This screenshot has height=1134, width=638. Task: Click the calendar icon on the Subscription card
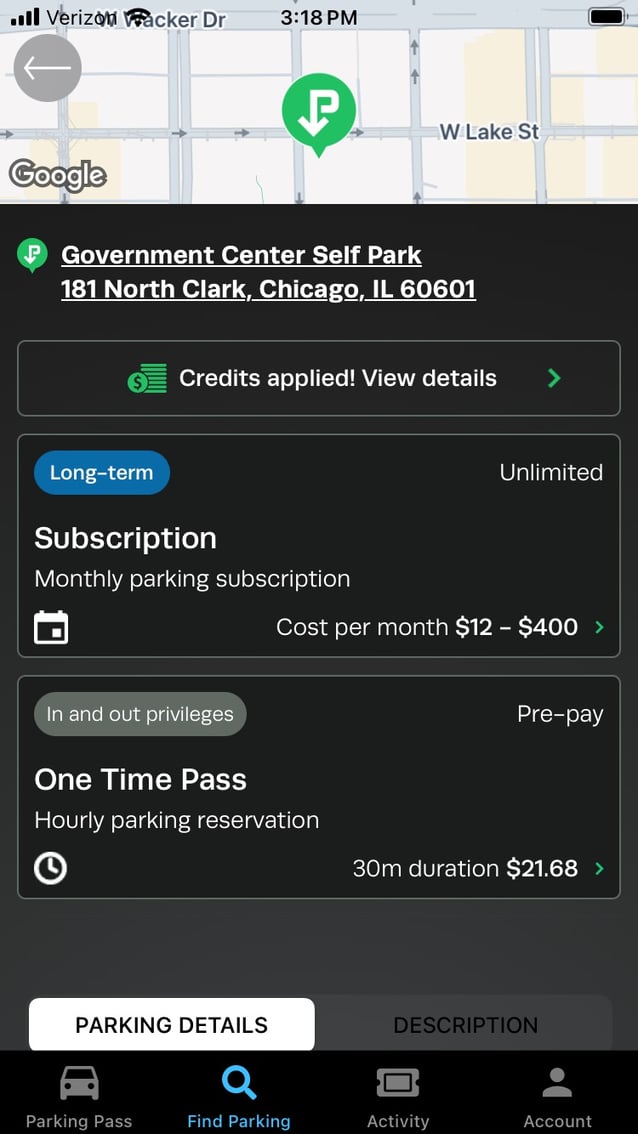50,627
